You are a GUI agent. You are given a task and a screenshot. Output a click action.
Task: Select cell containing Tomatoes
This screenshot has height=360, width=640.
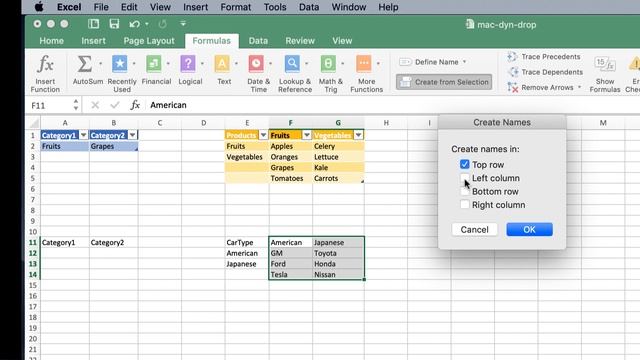point(290,178)
